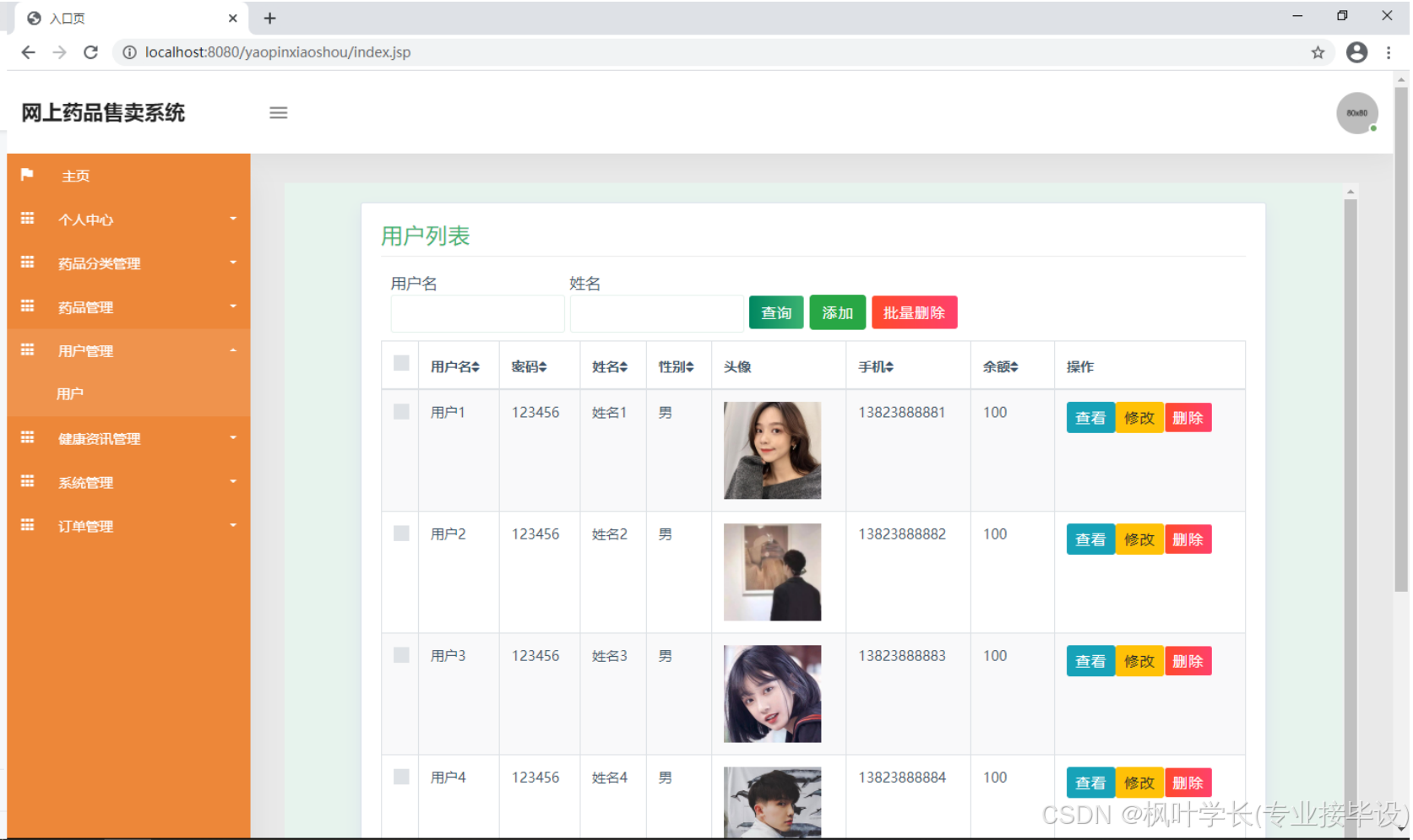The width and height of the screenshot is (1413, 840).
Task: Click 修改 for 用户2
Action: pos(1139,539)
